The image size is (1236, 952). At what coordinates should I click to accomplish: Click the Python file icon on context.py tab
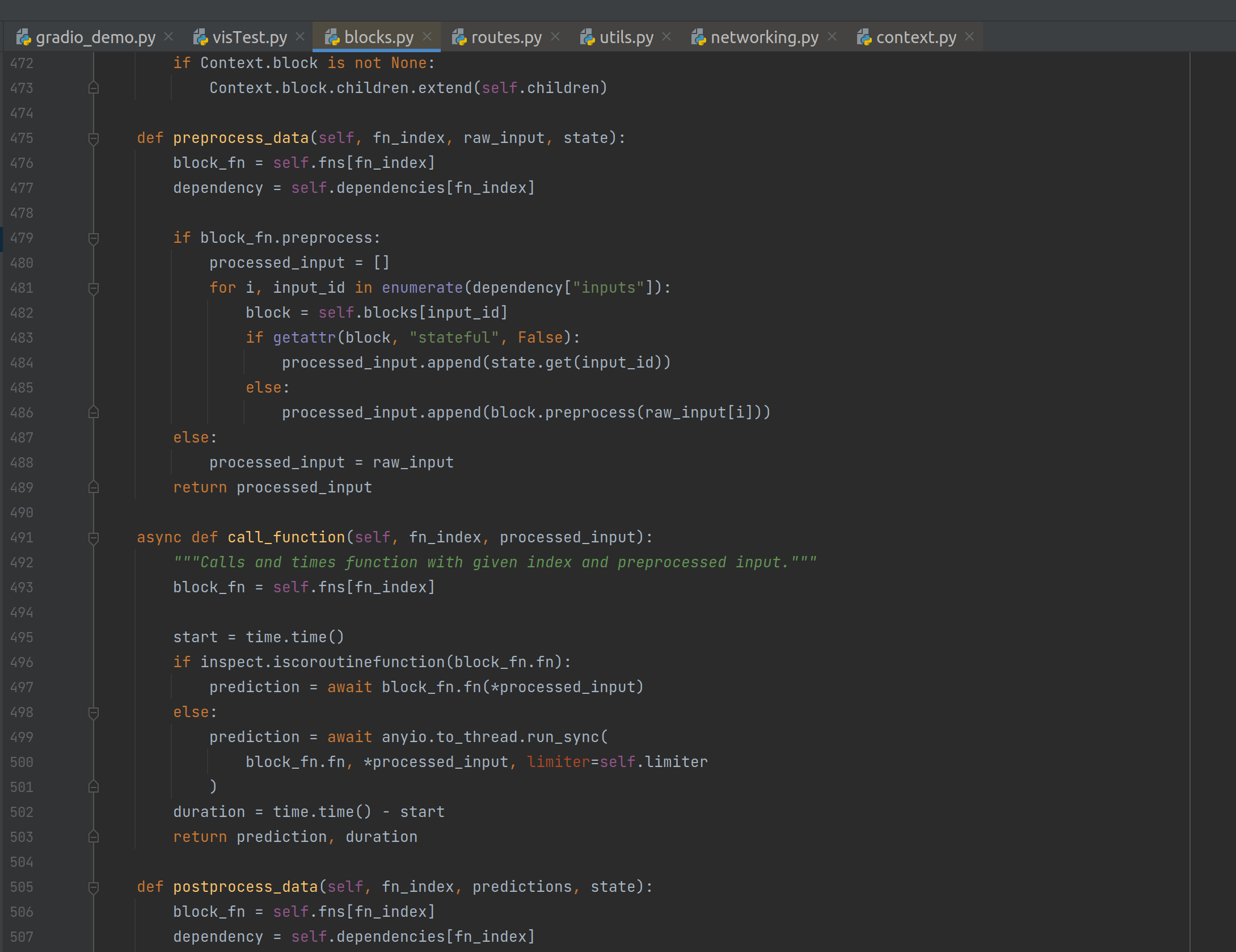pos(864,37)
